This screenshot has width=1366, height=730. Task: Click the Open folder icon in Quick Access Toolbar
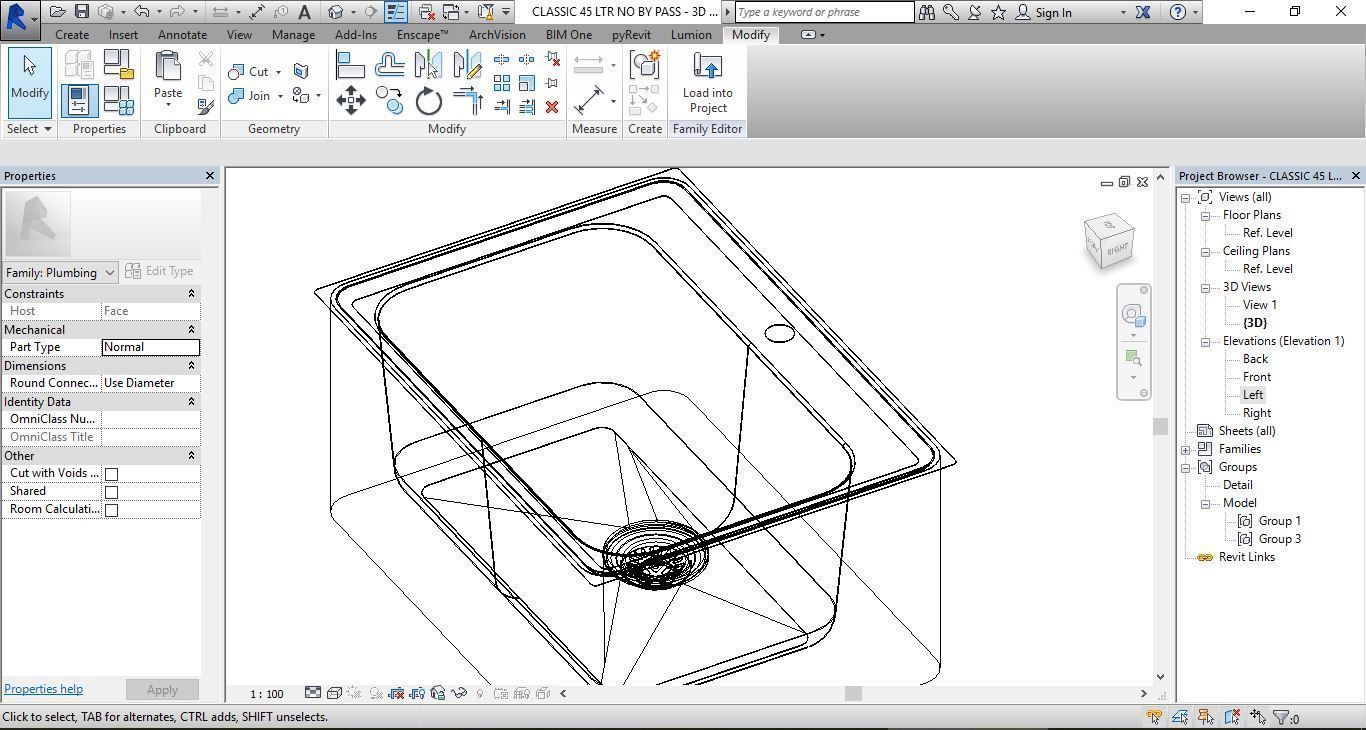coord(58,12)
